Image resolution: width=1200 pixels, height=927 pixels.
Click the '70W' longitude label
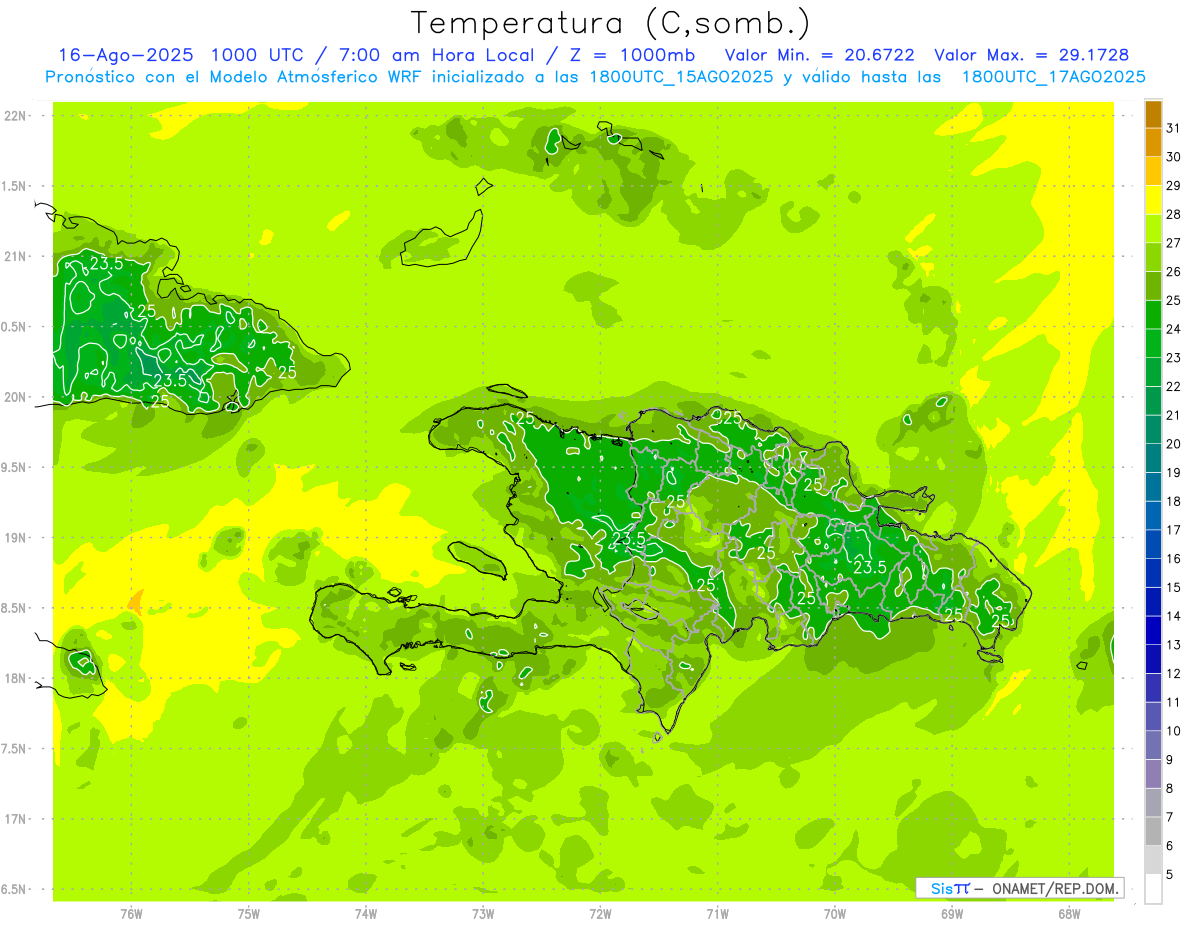click(835, 913)
